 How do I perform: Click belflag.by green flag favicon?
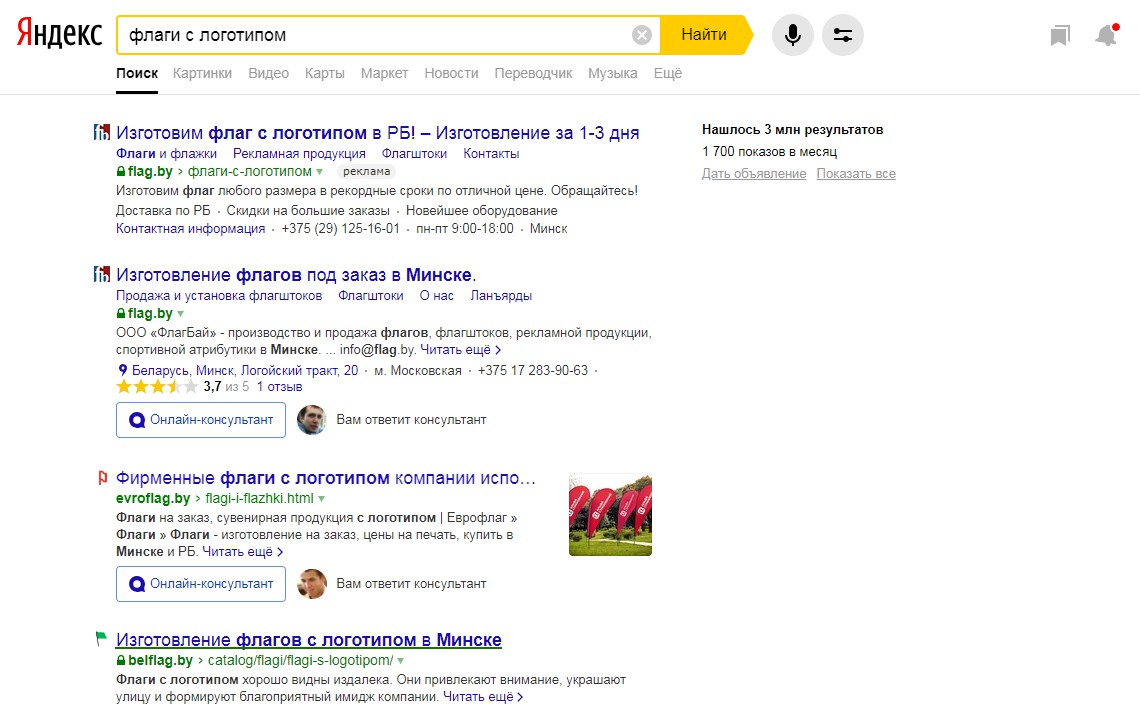(101, 638)
